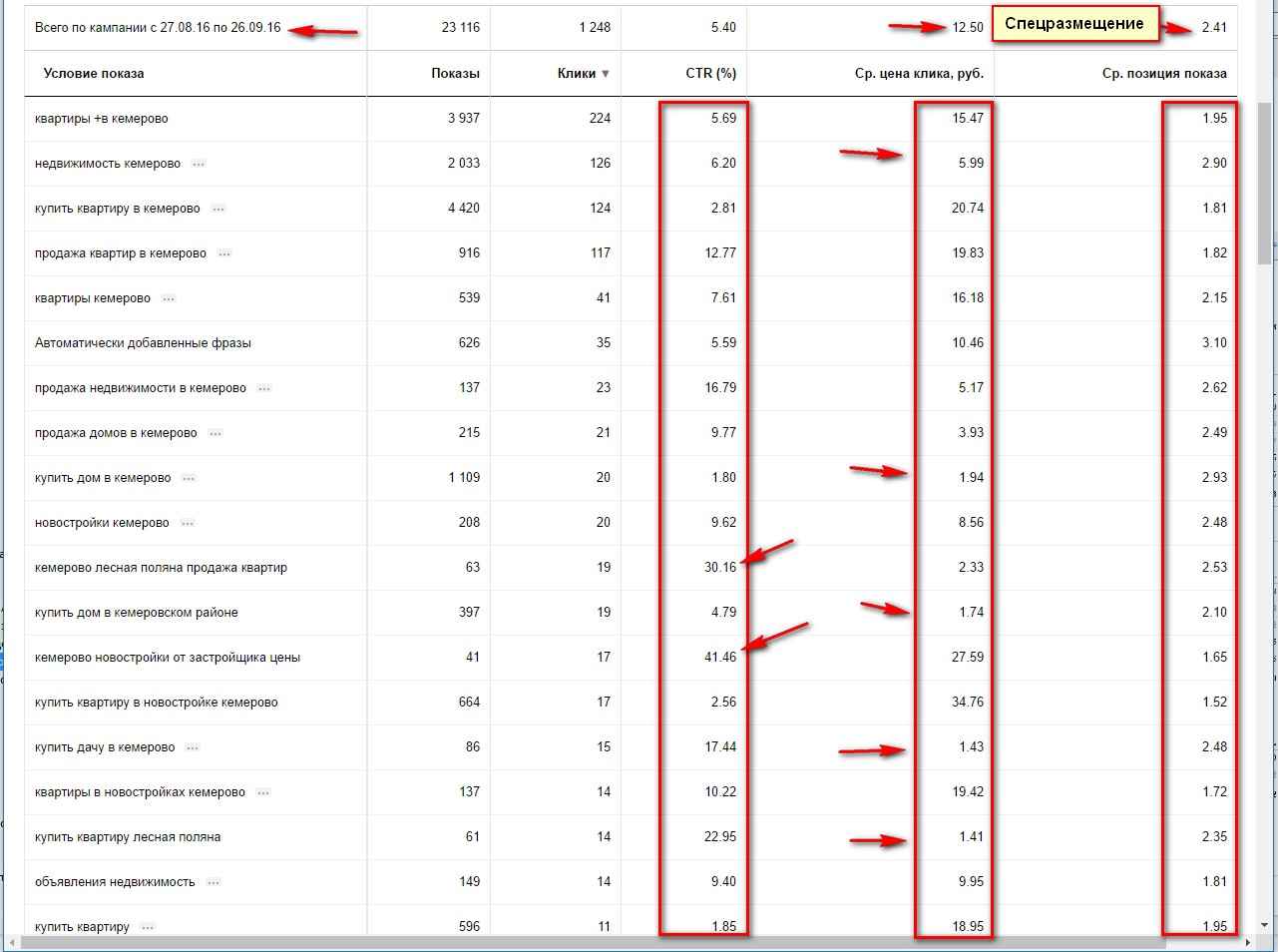Sort by 'Ср. позиция показа' header

pos(1164,73)
